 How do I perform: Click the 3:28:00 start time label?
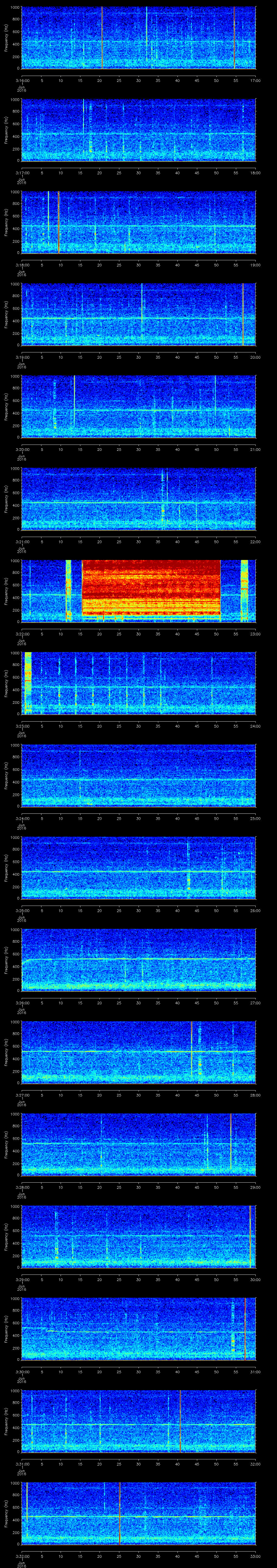(x=22, y=1187)
